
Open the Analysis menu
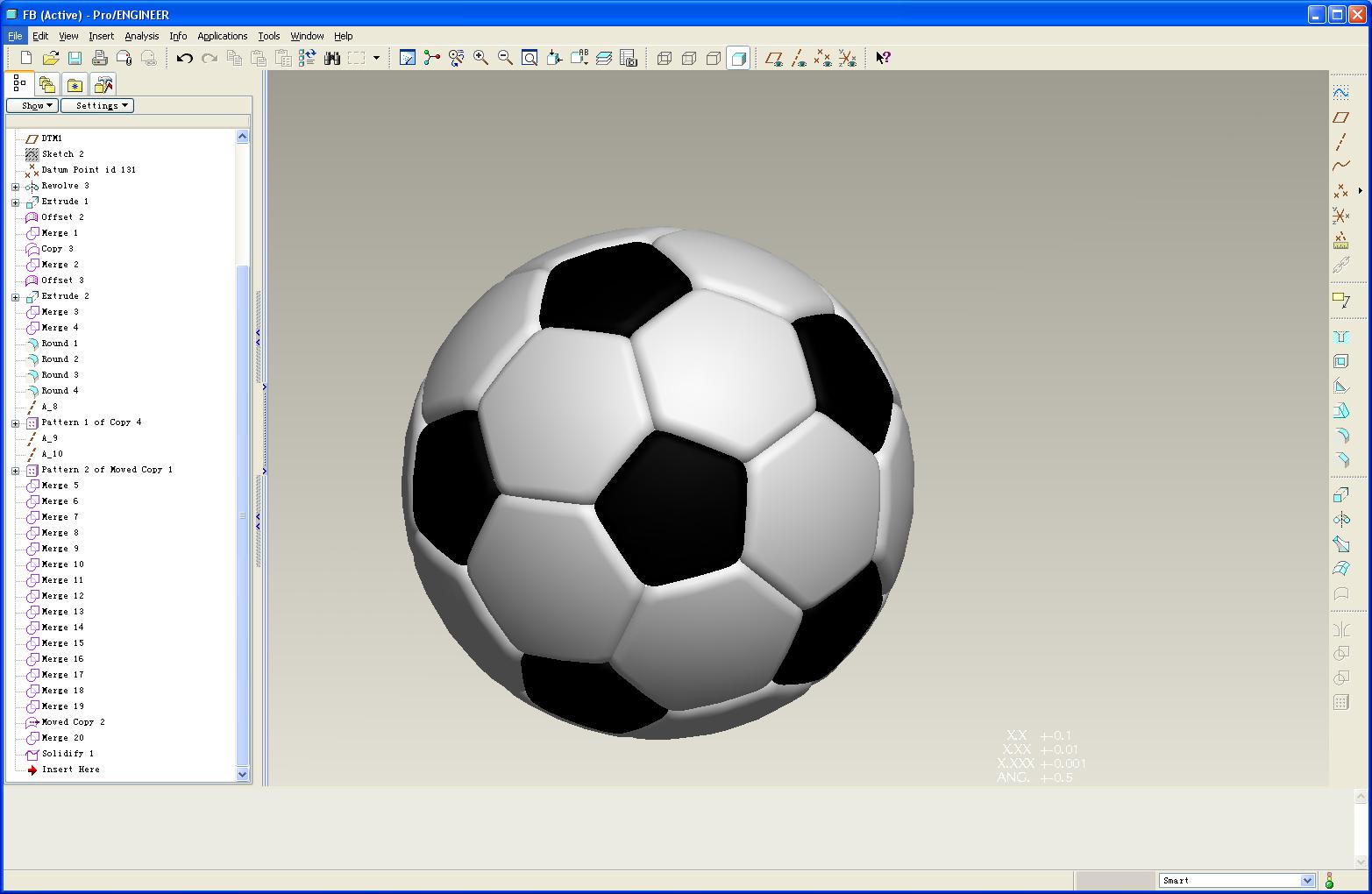[141, 36]
